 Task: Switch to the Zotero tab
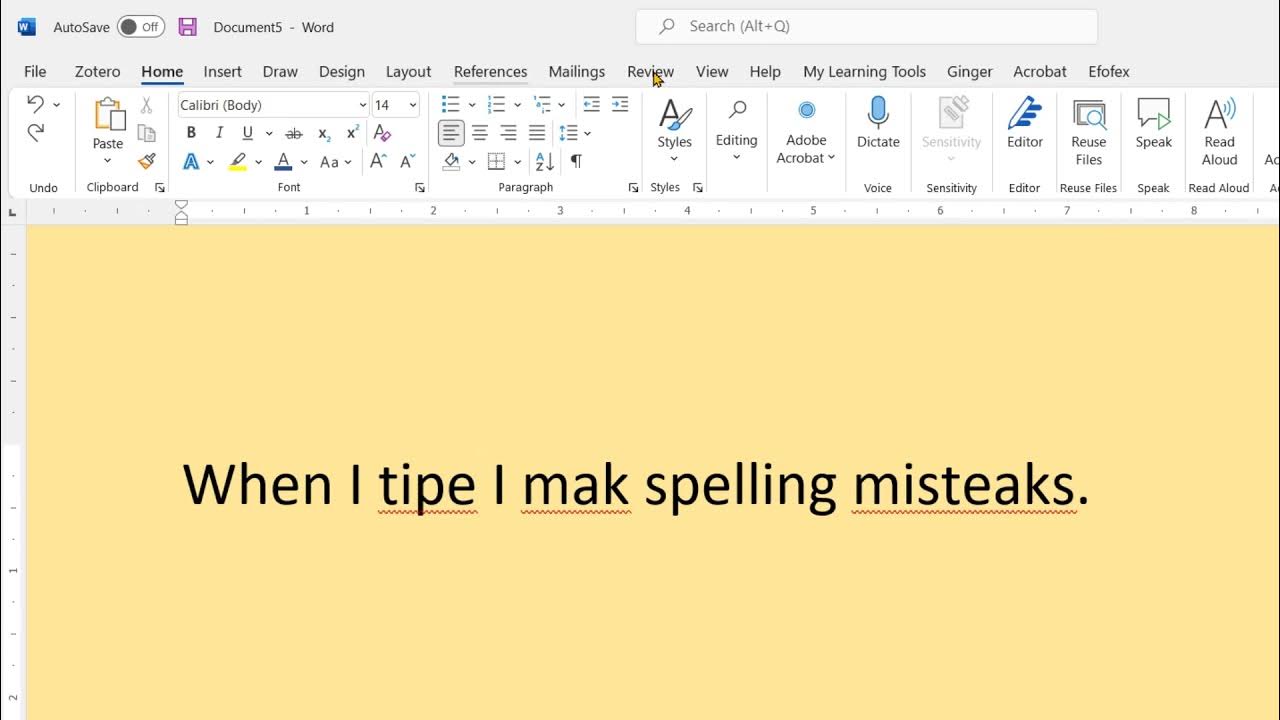click(x=97, y=71)
